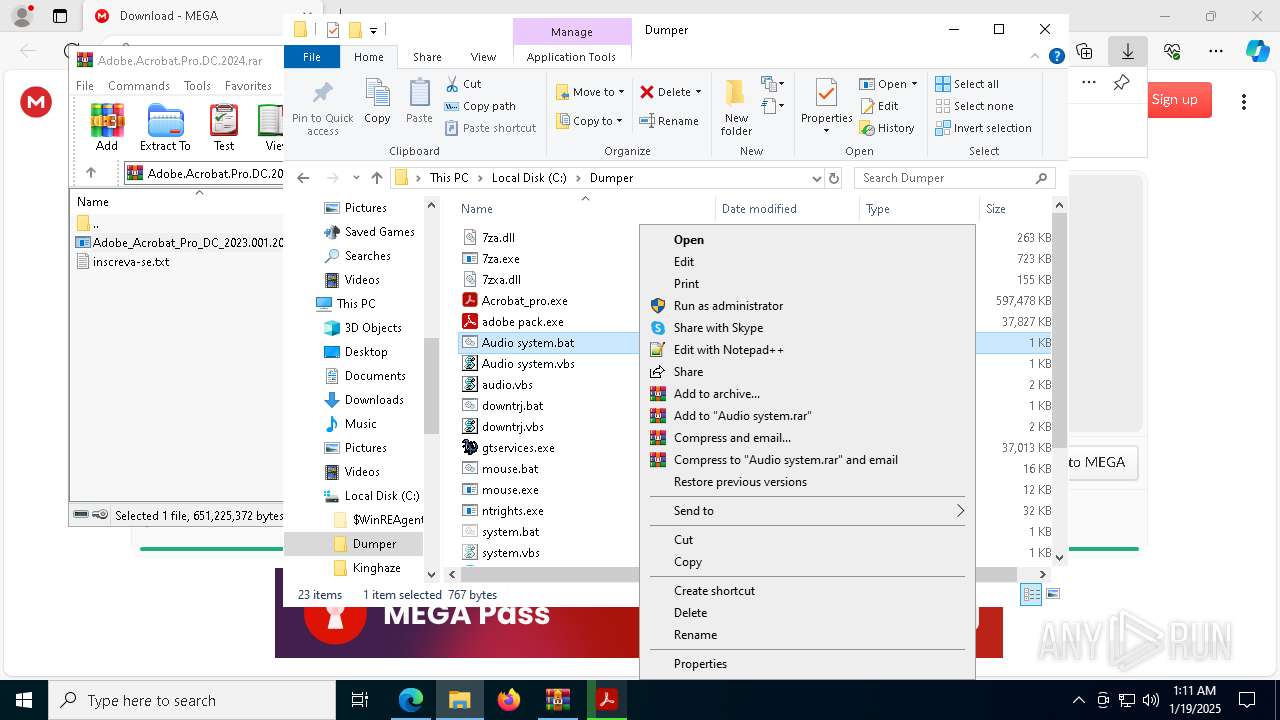Open Firefox from the taskbar
Image resolution: width=1280 pixels, height=720 pixels.
(509, 700)
